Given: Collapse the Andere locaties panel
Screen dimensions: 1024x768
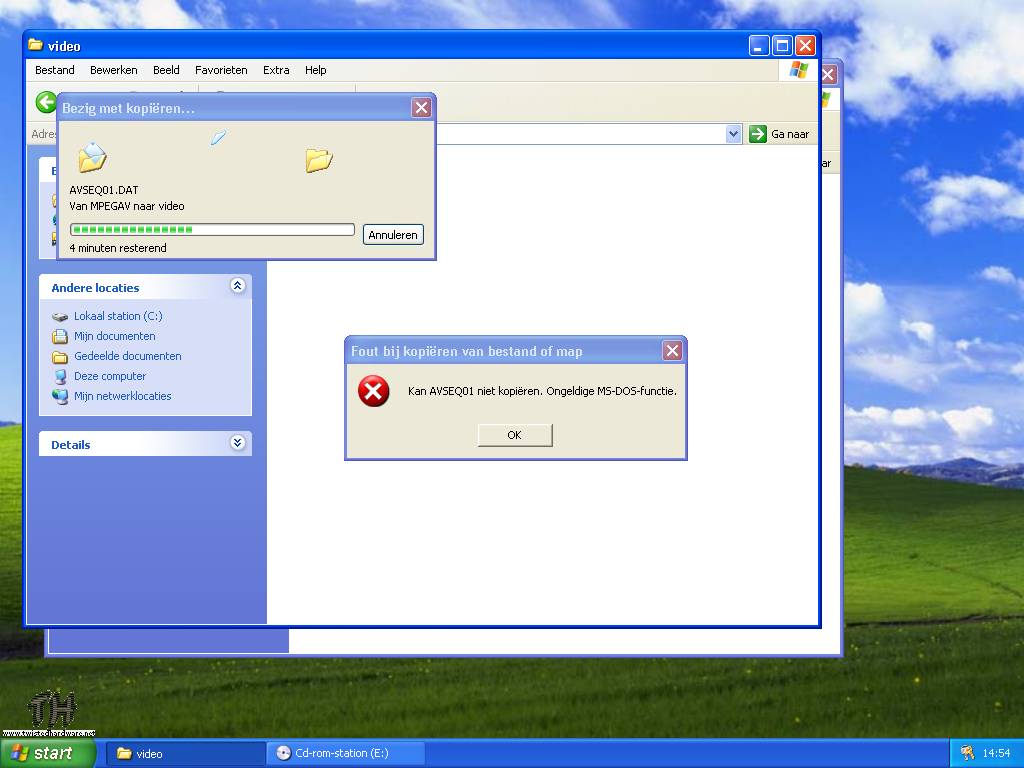Looking at the screenshot, I should (x=237, y=286).
